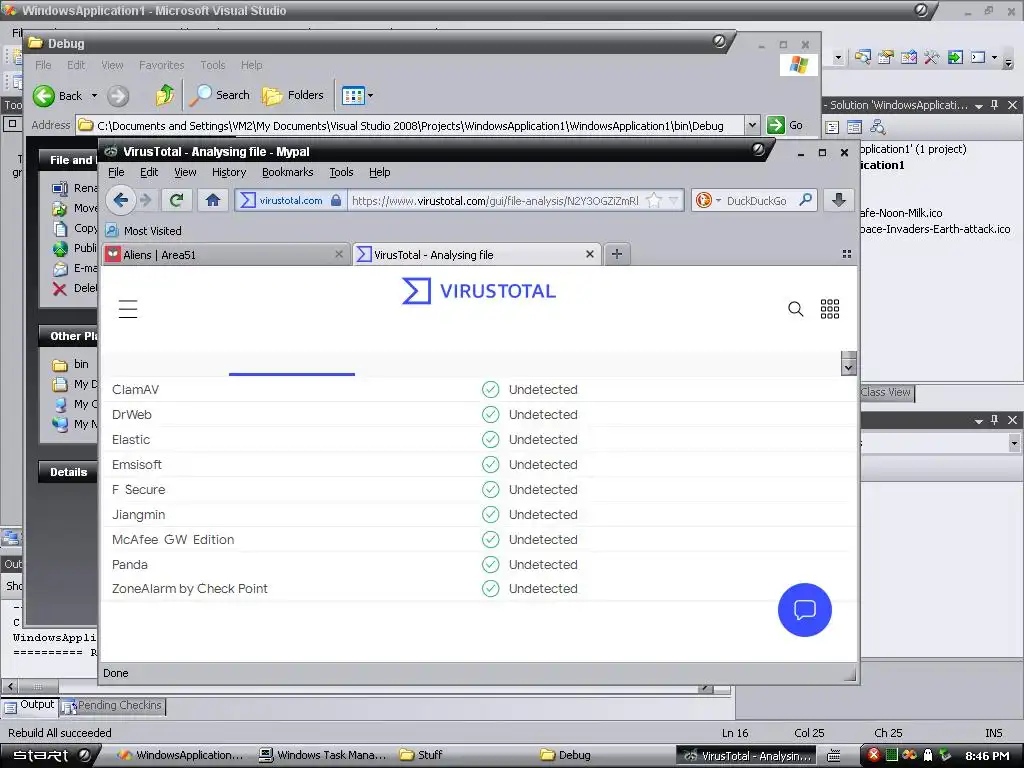The height and width of the screenshot is (768, 1024).
Task: Open URL bar history dropdown arrow
Action: point(674,200)
